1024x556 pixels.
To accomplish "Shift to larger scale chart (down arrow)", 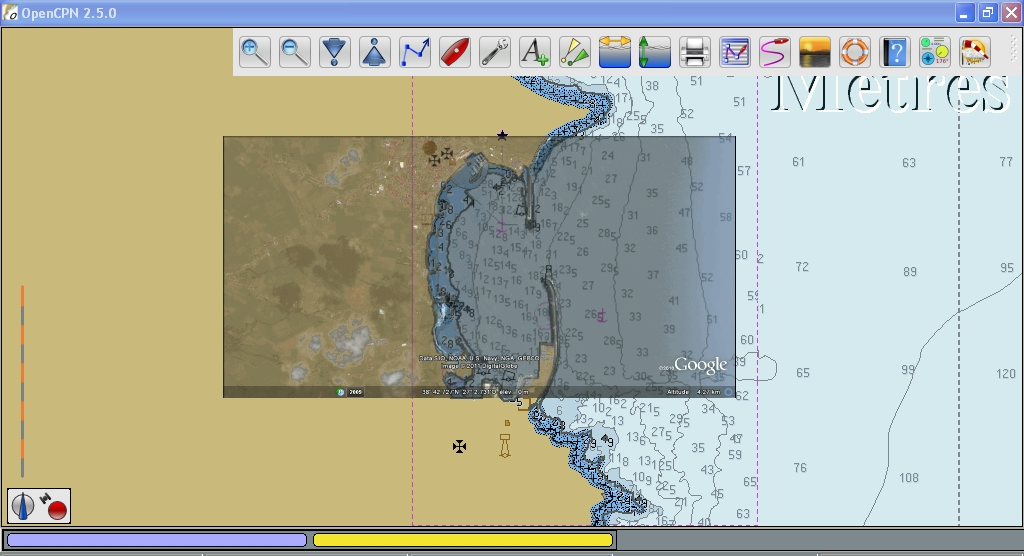I will 335,52.
